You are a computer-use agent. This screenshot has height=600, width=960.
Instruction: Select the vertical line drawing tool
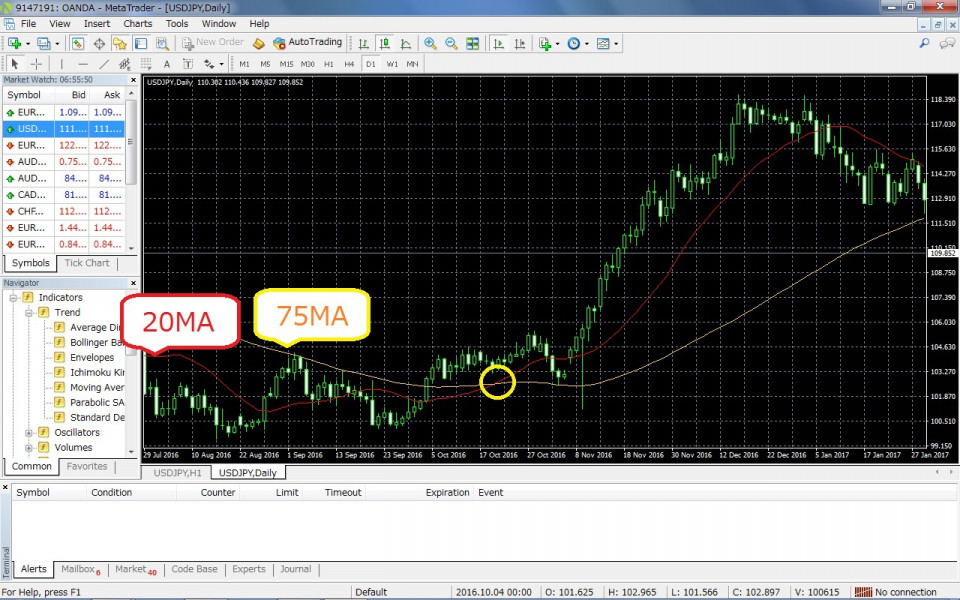(62, 64)
